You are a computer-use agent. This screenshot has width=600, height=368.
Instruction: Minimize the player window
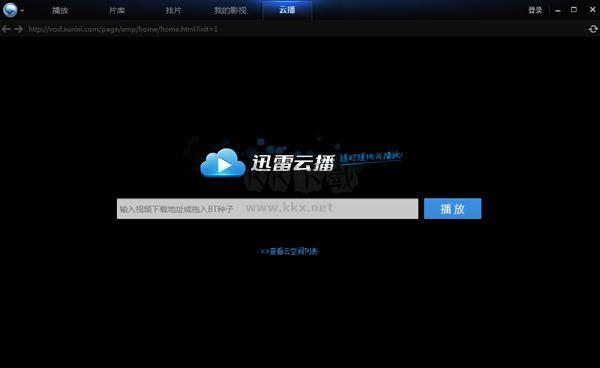558,10
